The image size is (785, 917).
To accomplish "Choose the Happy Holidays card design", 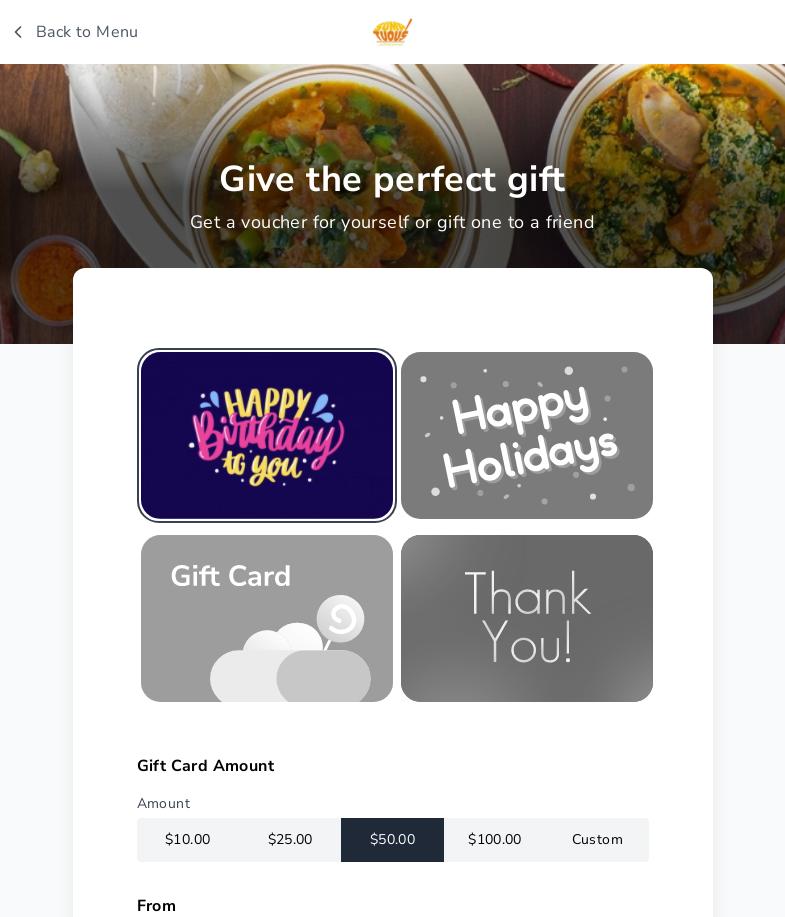I will coord(526,435).
